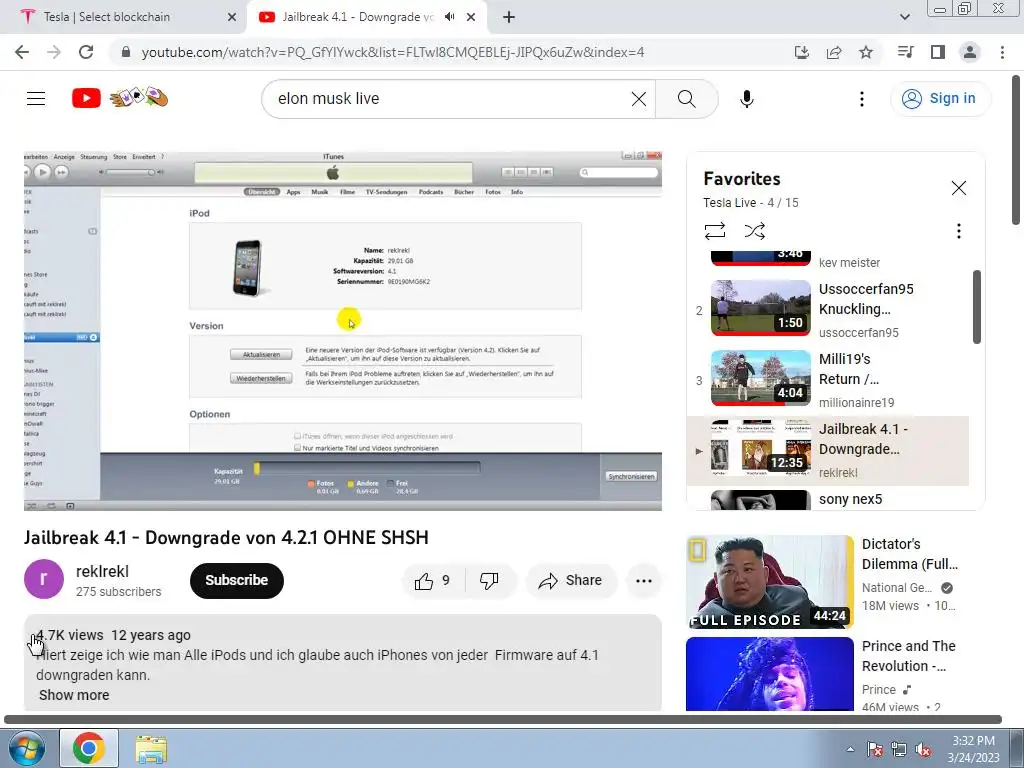Click the Dictator's Dilemma video title
Screen dimensions: 1024x768
909,554
